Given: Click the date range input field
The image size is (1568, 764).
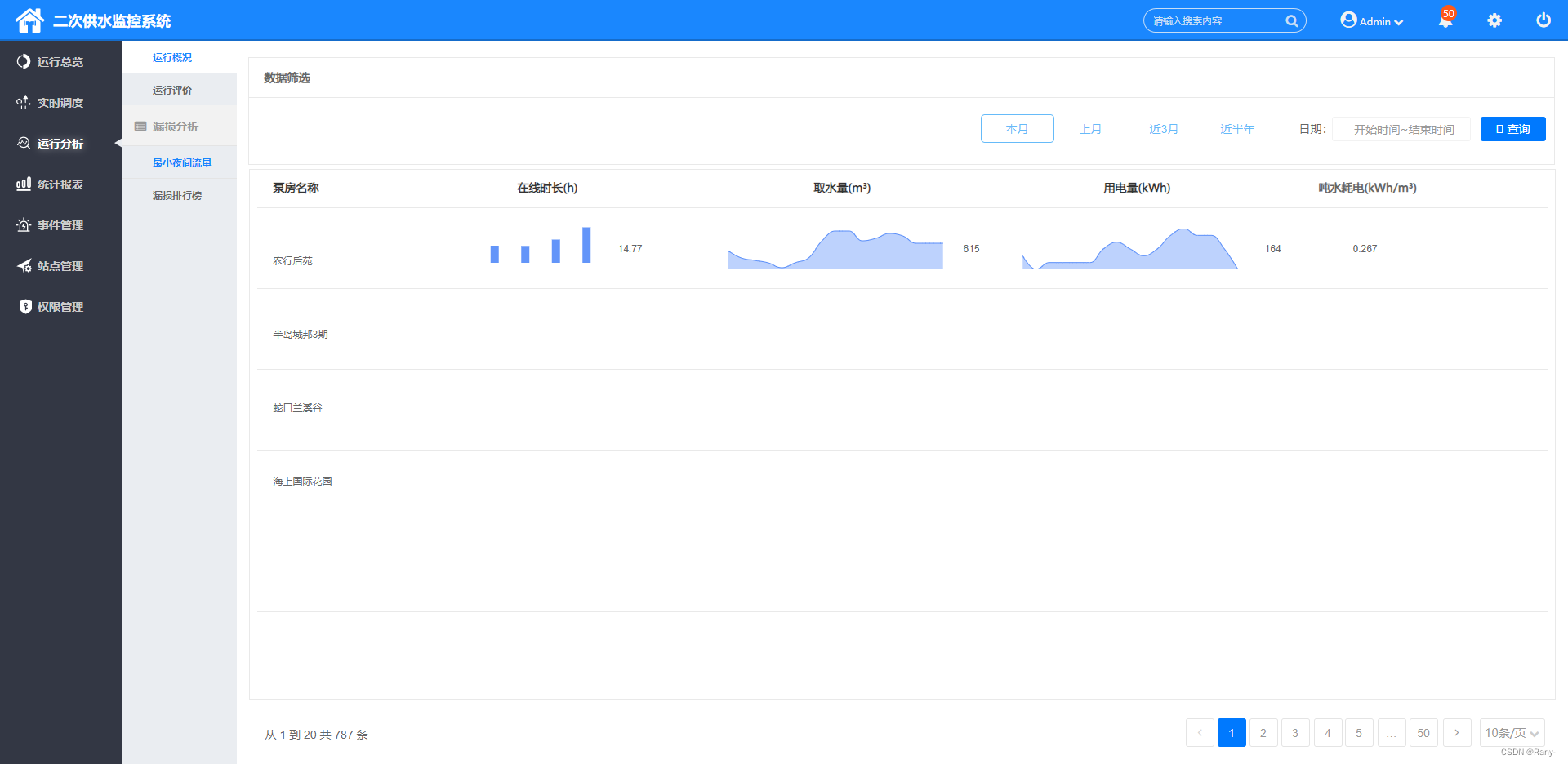Looking at the screenshot, I should tap(1401, 129).
